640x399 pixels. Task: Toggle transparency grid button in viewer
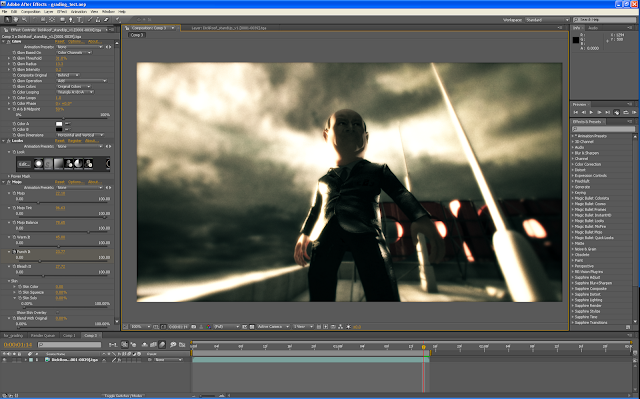(251, 327)
